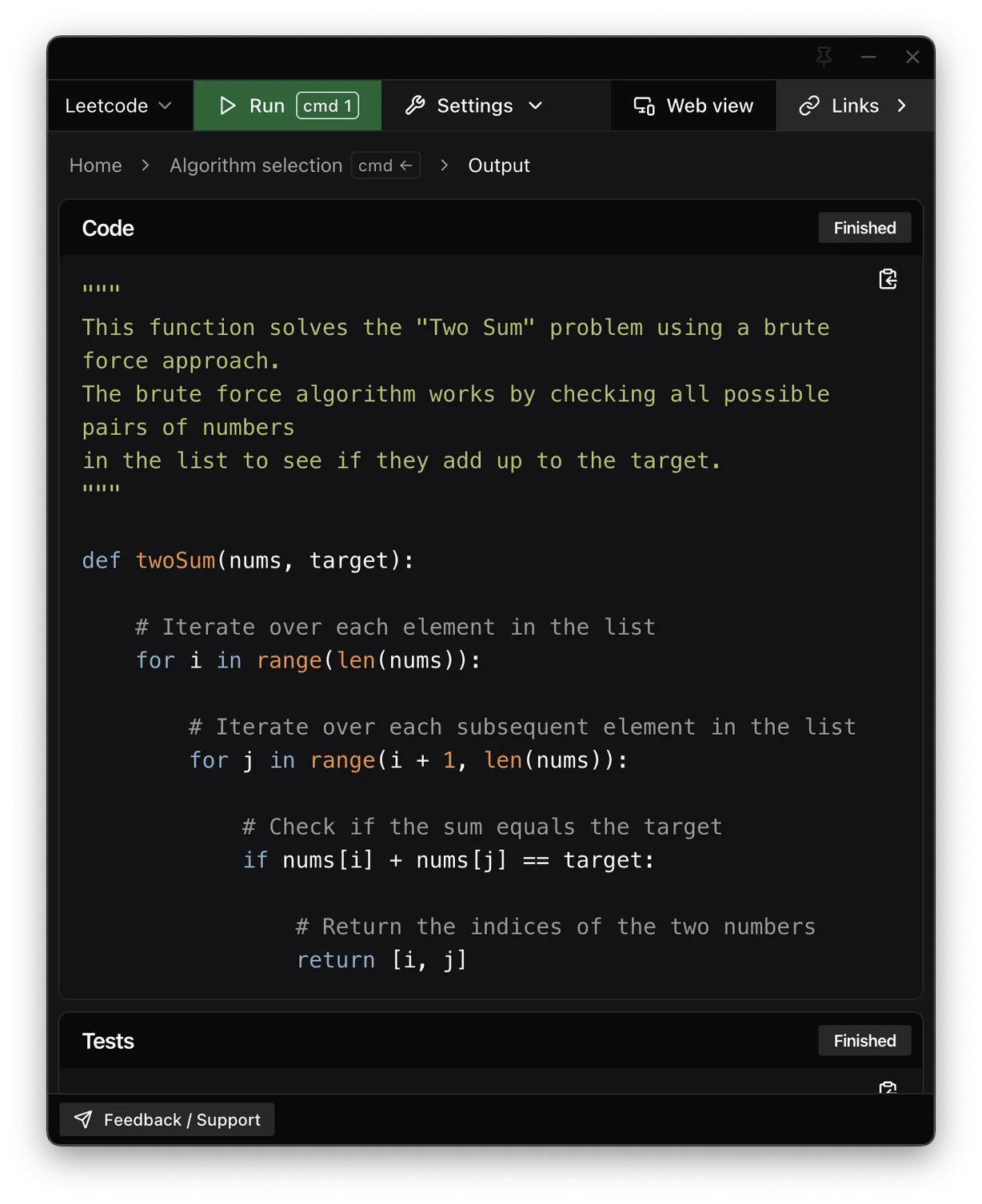Toggle the pin window icon

coord(824,57)
